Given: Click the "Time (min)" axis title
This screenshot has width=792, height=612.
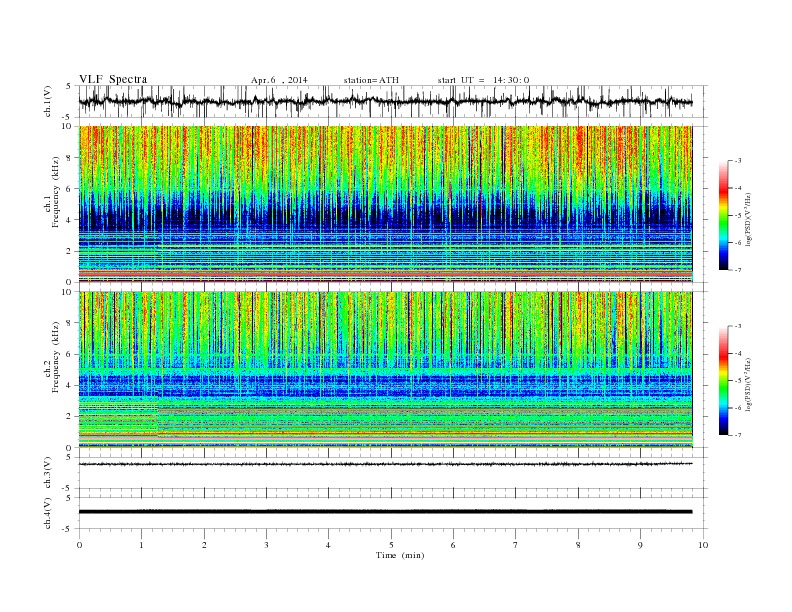Looking at the screenshot, I should (400, 555).
